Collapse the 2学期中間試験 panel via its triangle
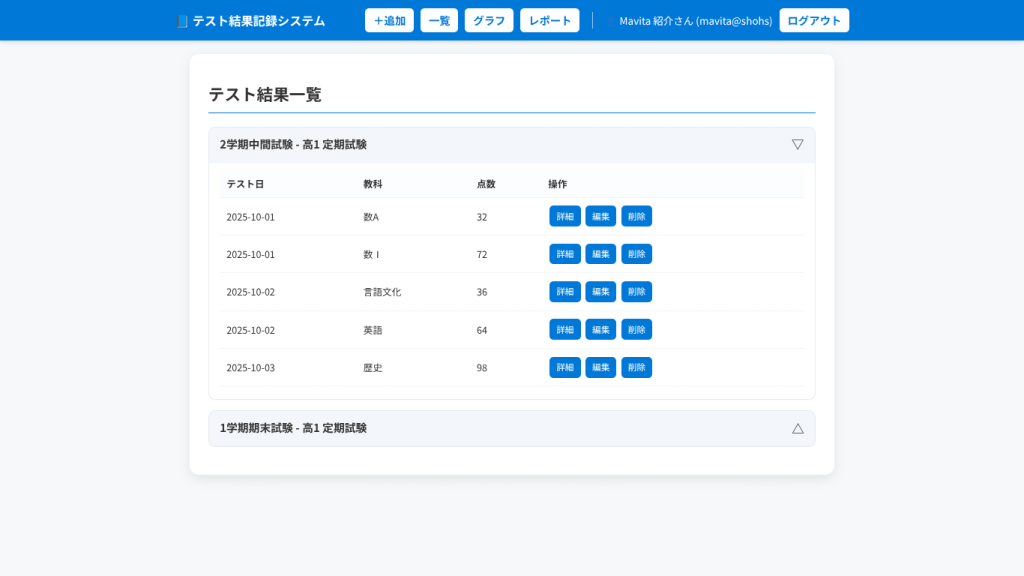 point(797,143)
